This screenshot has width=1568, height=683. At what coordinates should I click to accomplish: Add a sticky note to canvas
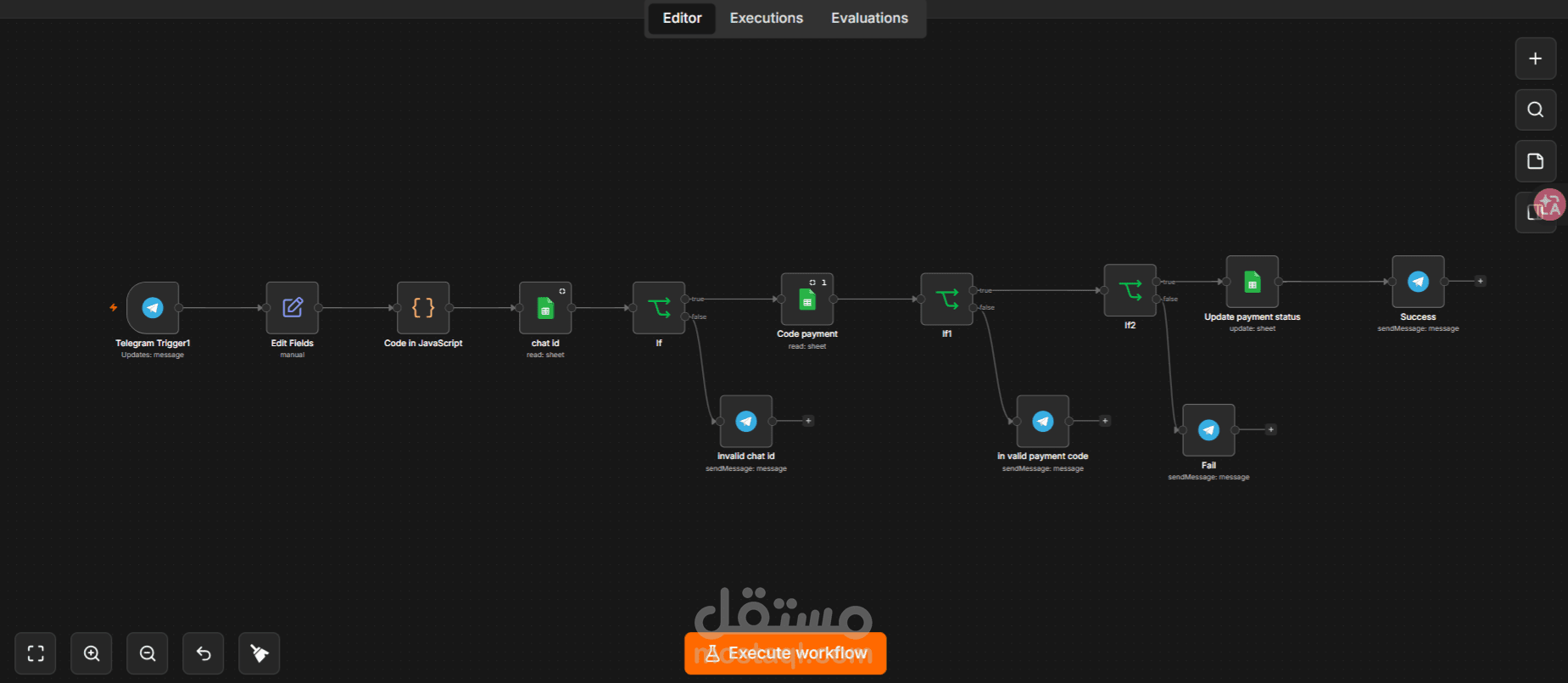[x=1535, y=161]
